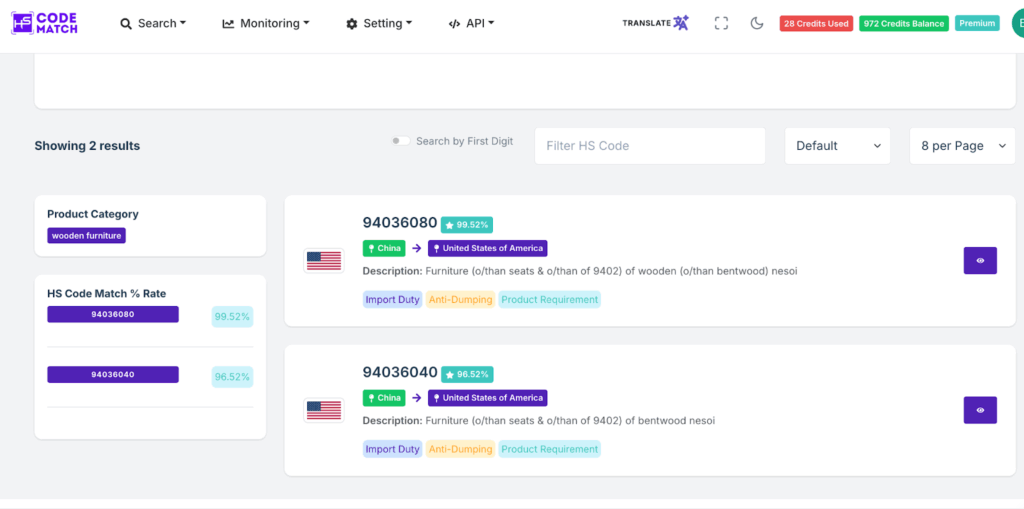Open the Monitoring menu
Image resolution: width=1024 pixels, height=509 pixels.
click(265, 23)
